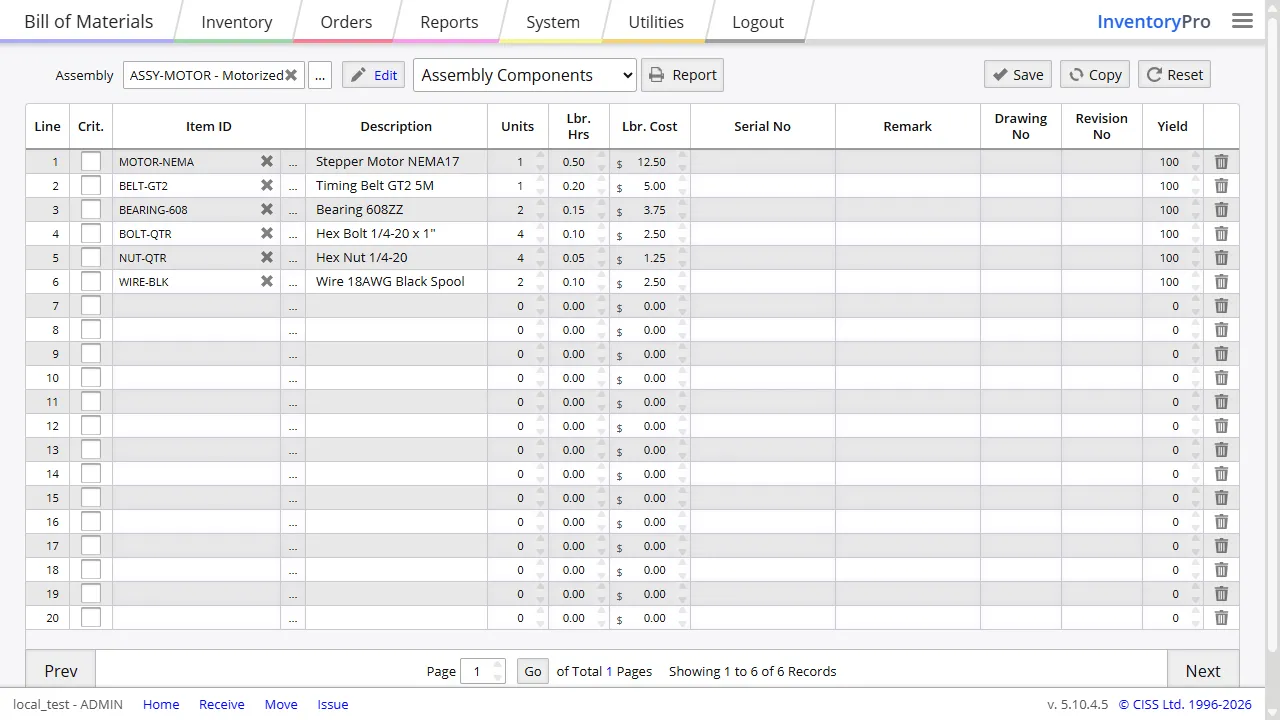Delete line 6 Wire 18AWG row

1221,282
